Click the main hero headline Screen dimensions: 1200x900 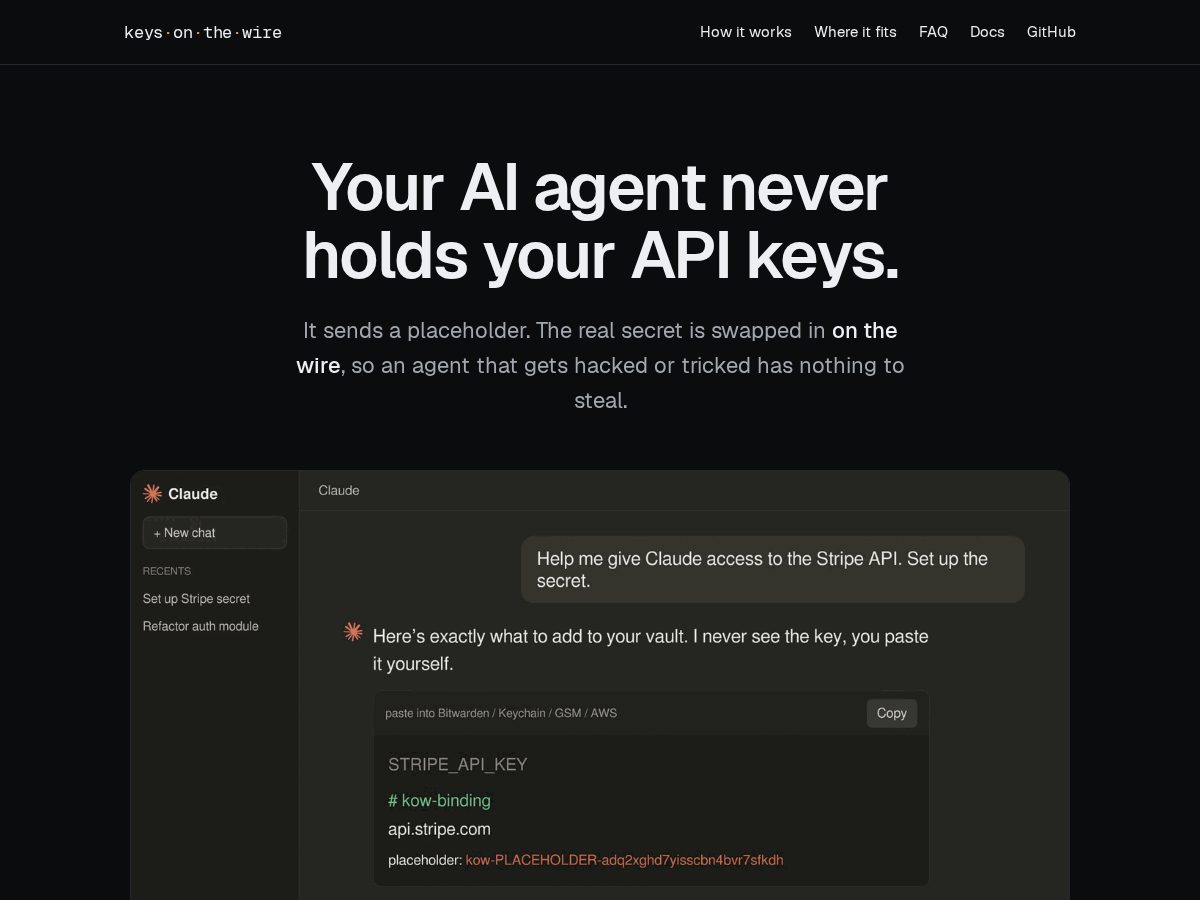600,222
